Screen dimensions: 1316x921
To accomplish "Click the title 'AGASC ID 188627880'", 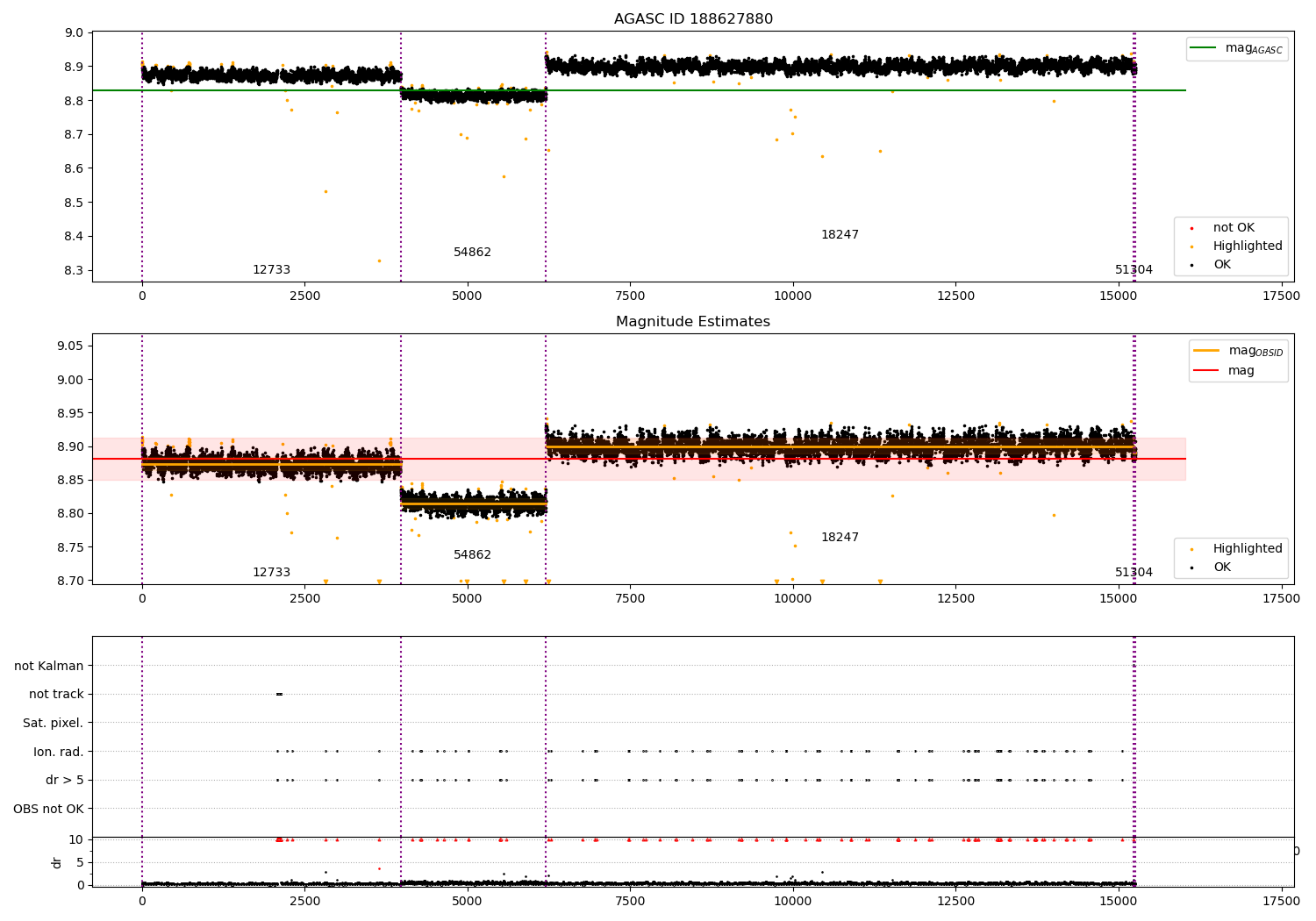I will click(x=693, y=19).
